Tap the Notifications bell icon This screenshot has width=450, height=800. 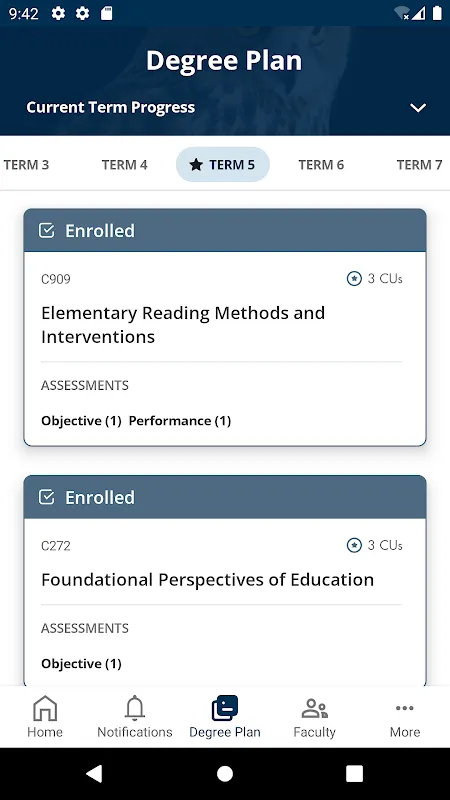click(x=135, y=709)
